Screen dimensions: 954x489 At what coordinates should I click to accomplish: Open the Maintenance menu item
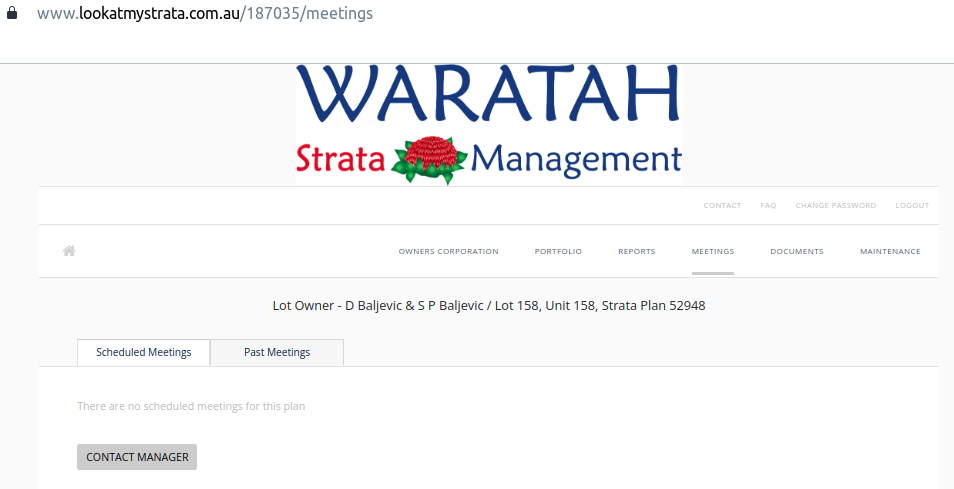click(x=890, y=251)
